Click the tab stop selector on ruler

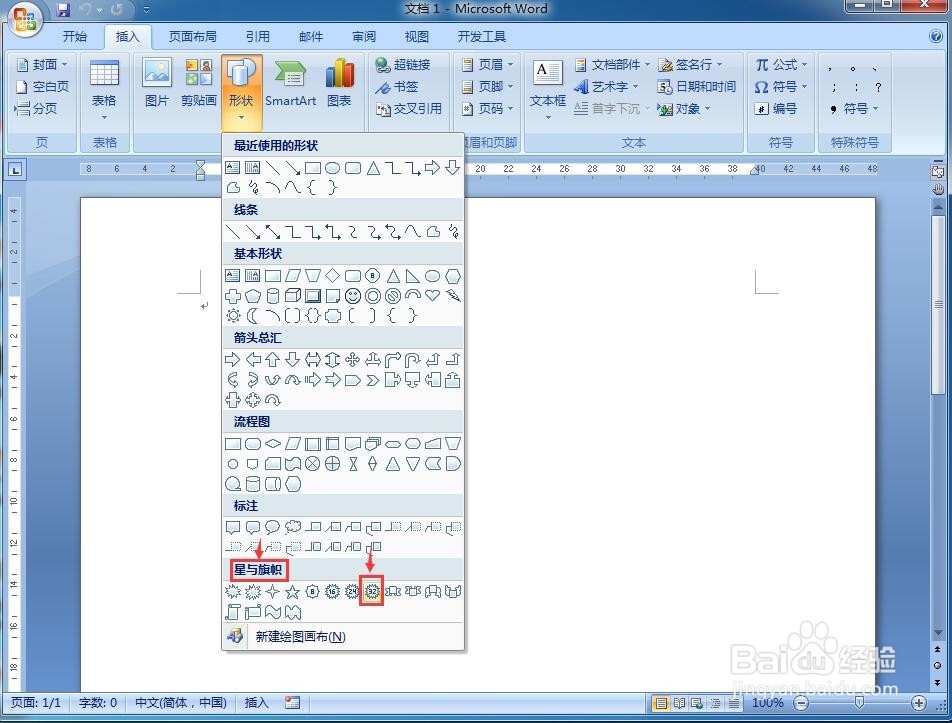15,169
